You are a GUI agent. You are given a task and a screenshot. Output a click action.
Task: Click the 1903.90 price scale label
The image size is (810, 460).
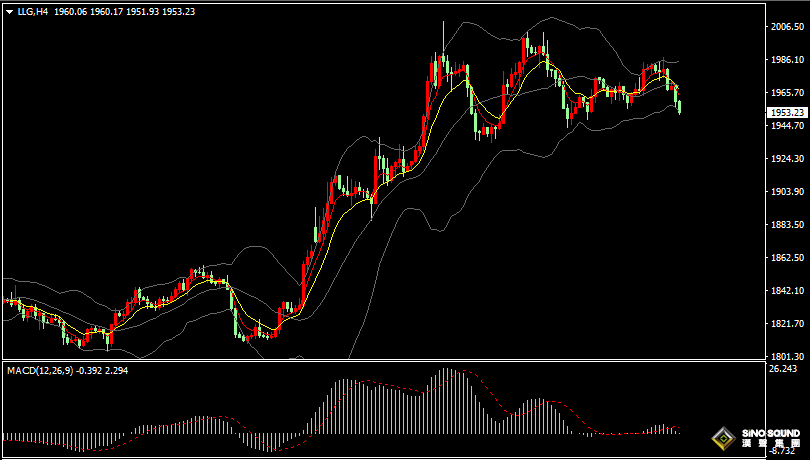click(x=788, y=192)
